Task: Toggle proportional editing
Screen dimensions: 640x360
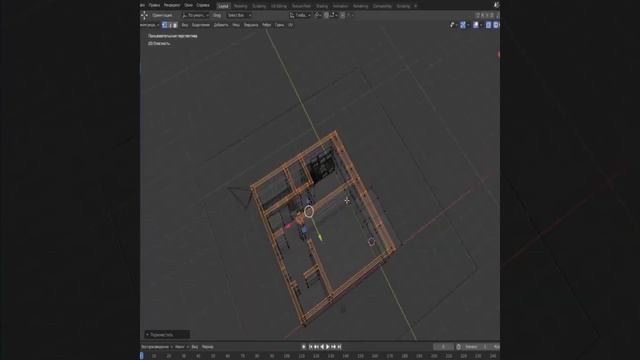Action: pos(342,15)
